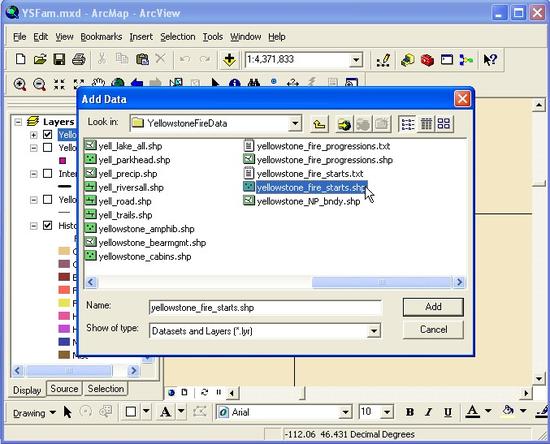This screenshot has width=550, height=444.
Task: Switch to the Selection tab below table of contents
Action: [x=106, y=389]
